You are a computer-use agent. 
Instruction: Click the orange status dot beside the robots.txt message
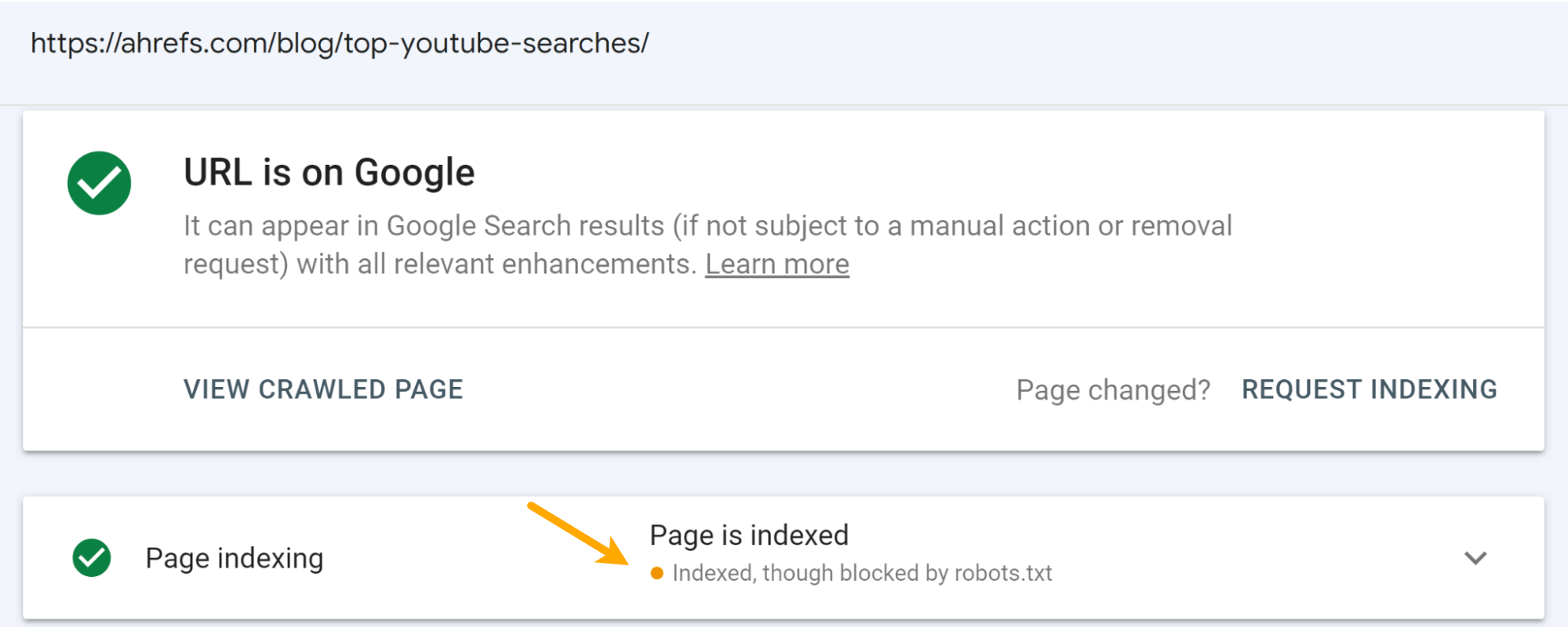[658, 573]
